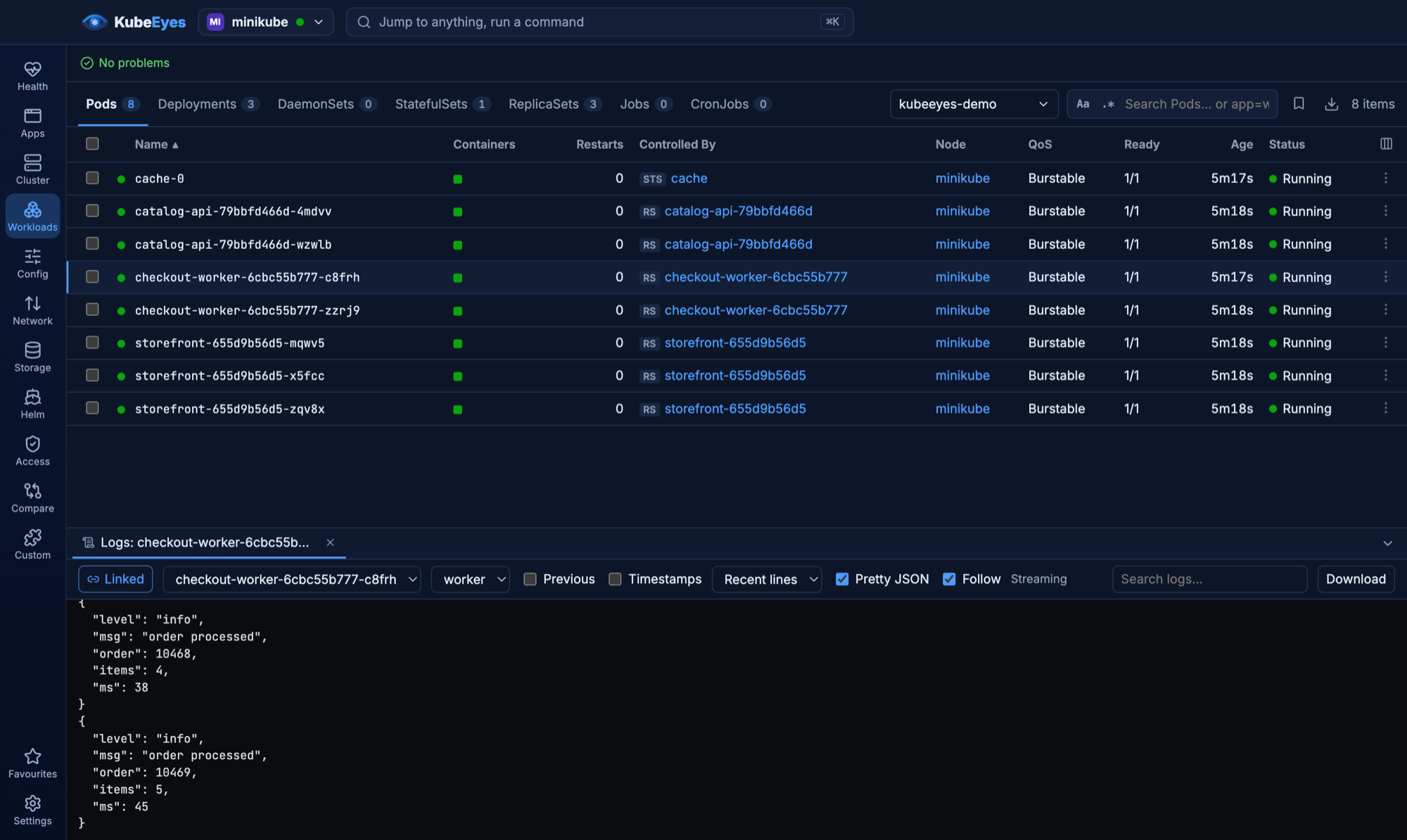Tick the select-all pods checkbox
1407x840 pixels.
[x=92, y=144]
